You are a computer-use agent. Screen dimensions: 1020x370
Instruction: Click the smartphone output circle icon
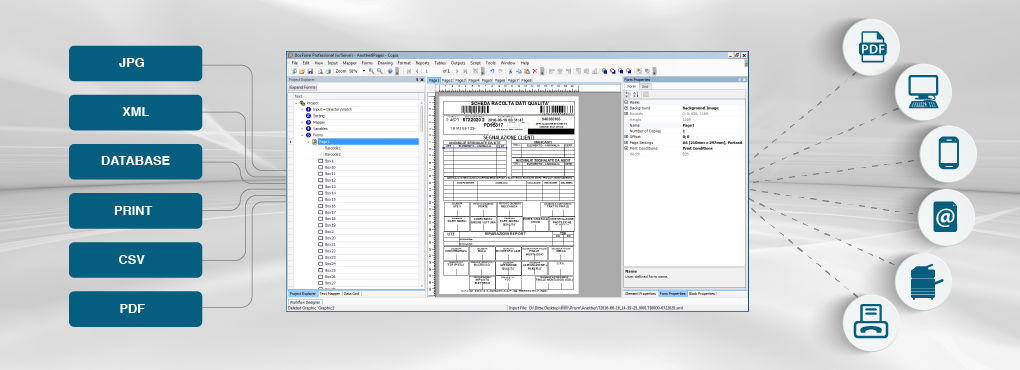pyautogui.click(x=948, y=154)
